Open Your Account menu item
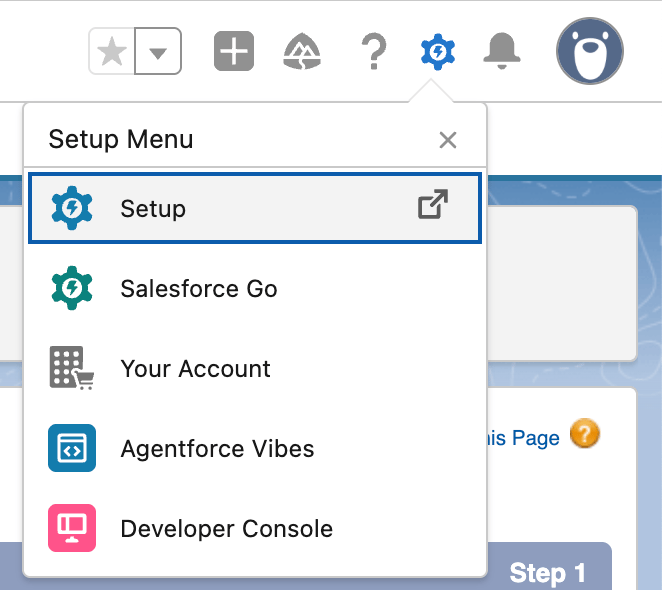Viewport: 662px width, 590px height. (x=255, y=368)
